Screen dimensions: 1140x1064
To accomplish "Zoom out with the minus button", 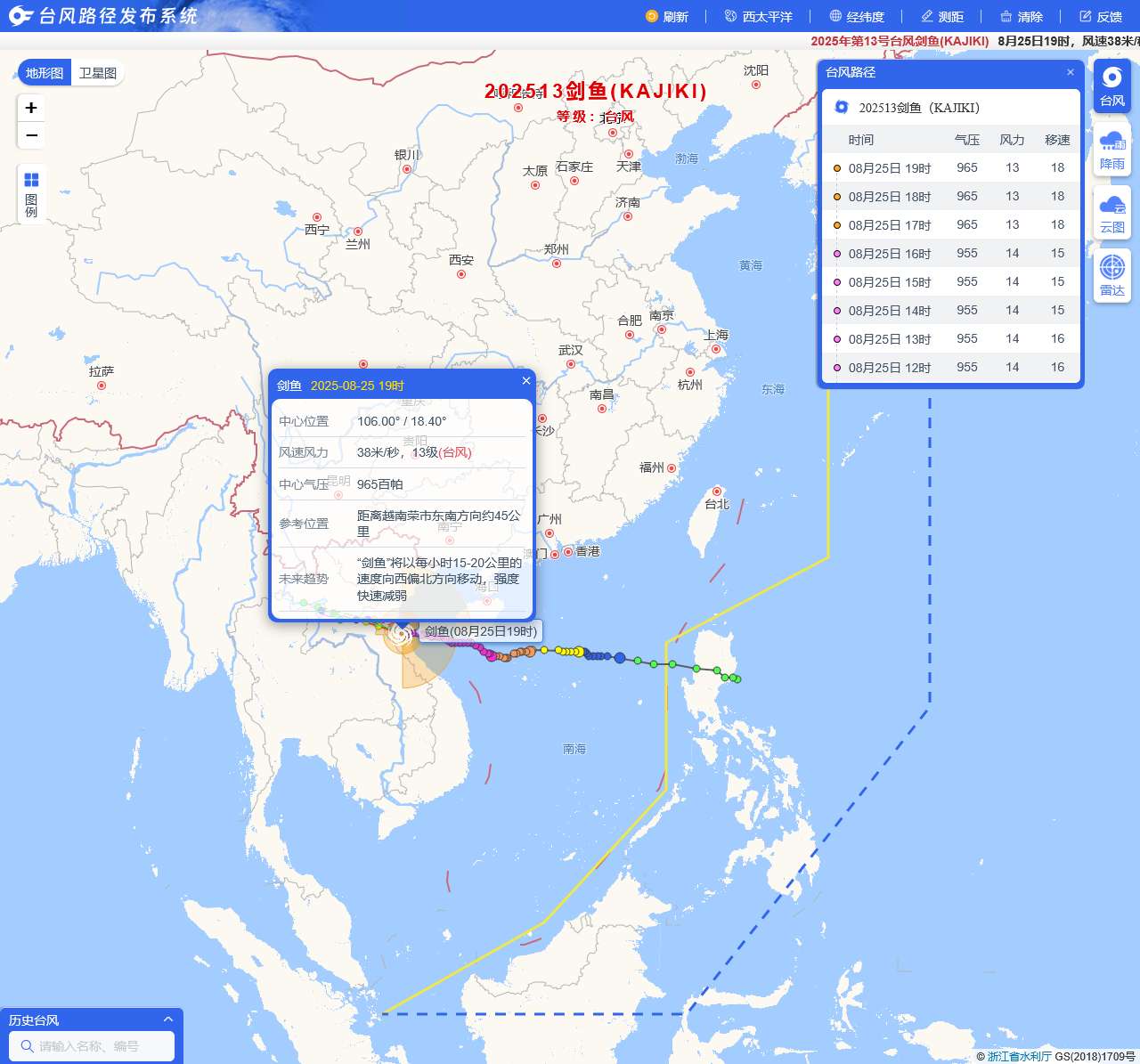I will pos(31,135).
